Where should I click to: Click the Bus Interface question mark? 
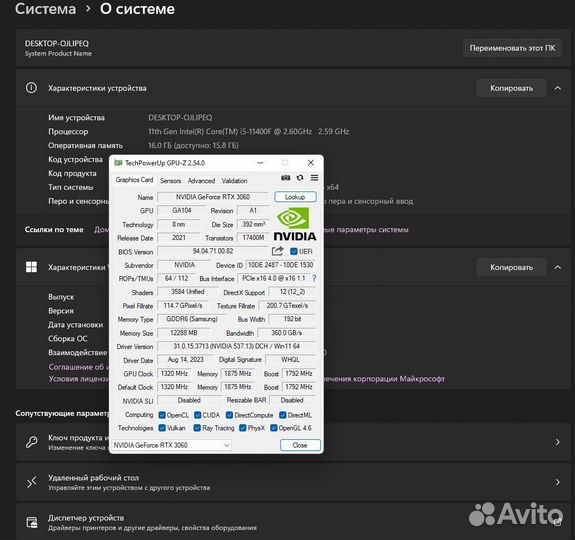pos(314,279)
